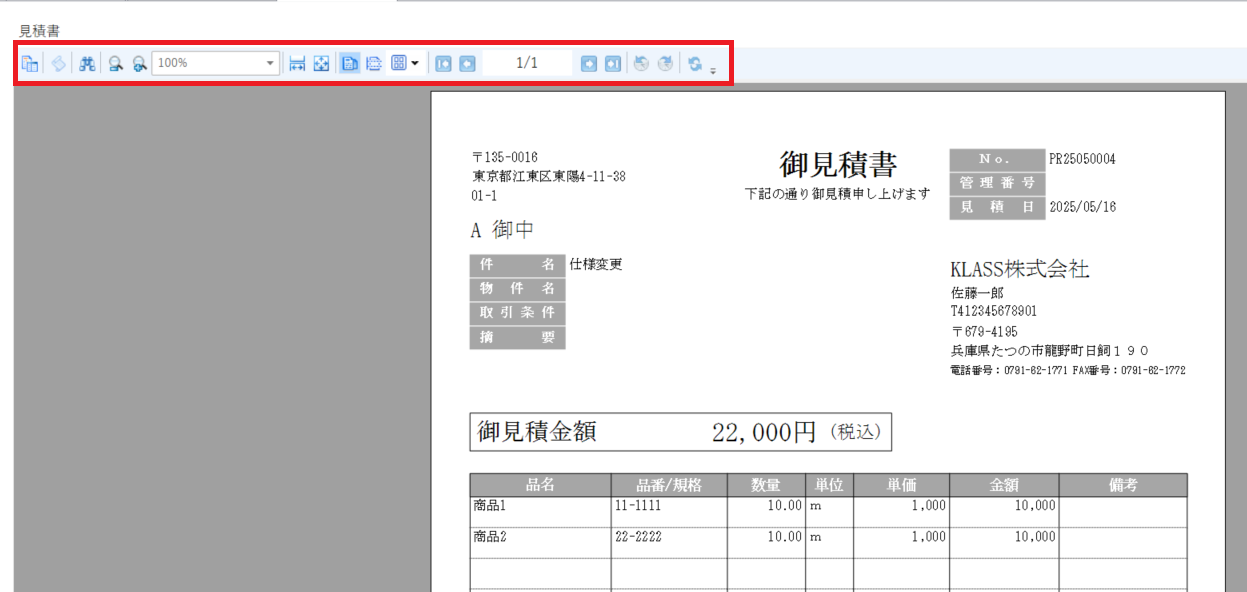Click estimate number PR25050004
Image resolution: width=1247 pixels, height=592 pixels.
tap(1082, 159)
